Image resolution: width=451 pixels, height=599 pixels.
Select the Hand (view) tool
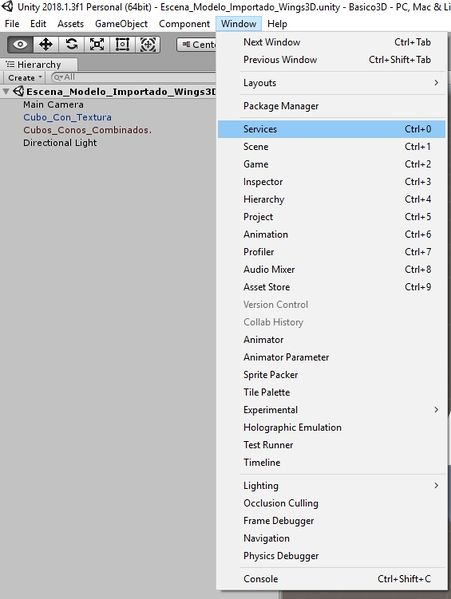click(x=20, y=45)
